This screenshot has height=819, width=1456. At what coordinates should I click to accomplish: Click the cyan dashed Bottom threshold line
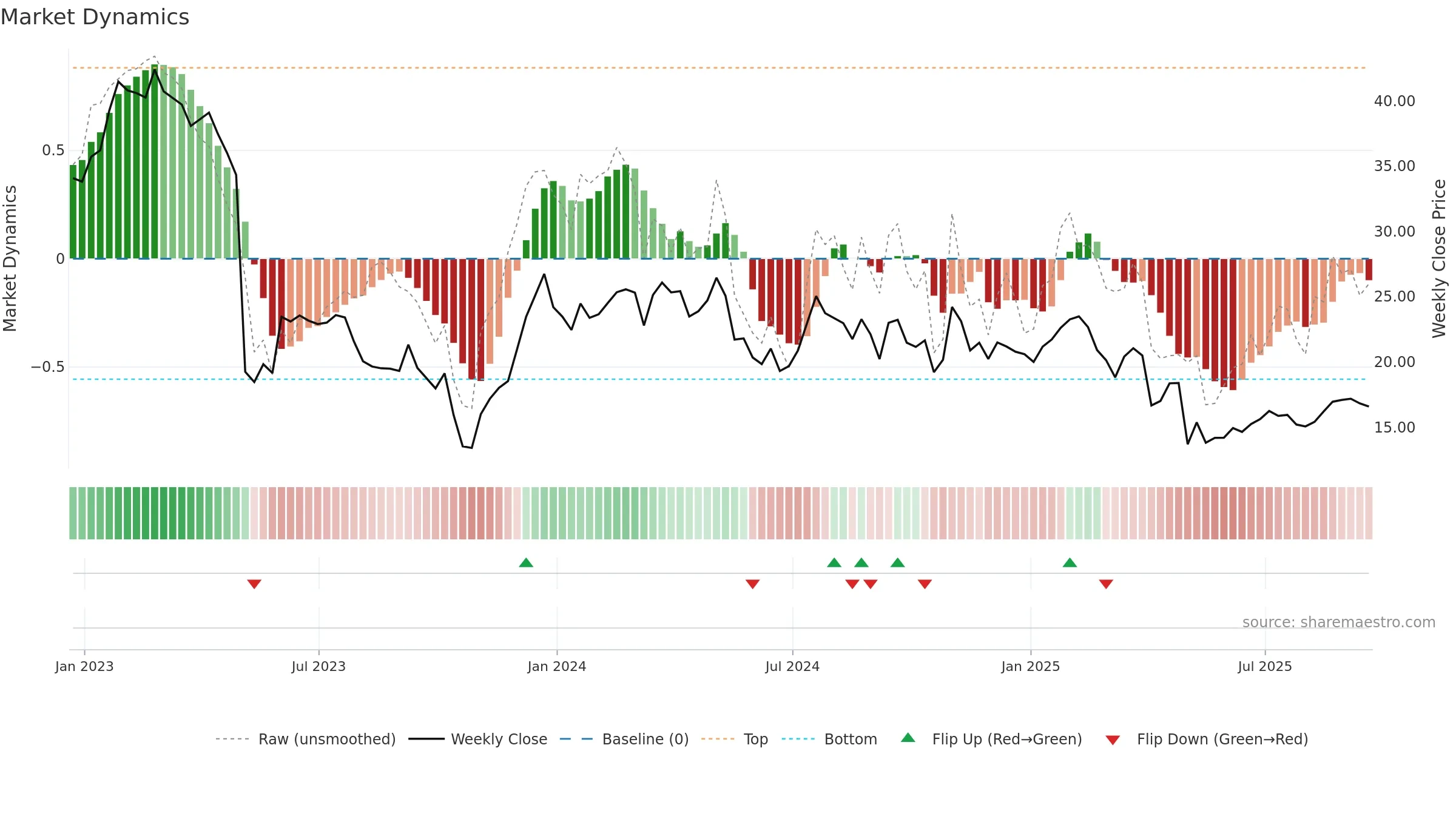(x=720, y=379)
